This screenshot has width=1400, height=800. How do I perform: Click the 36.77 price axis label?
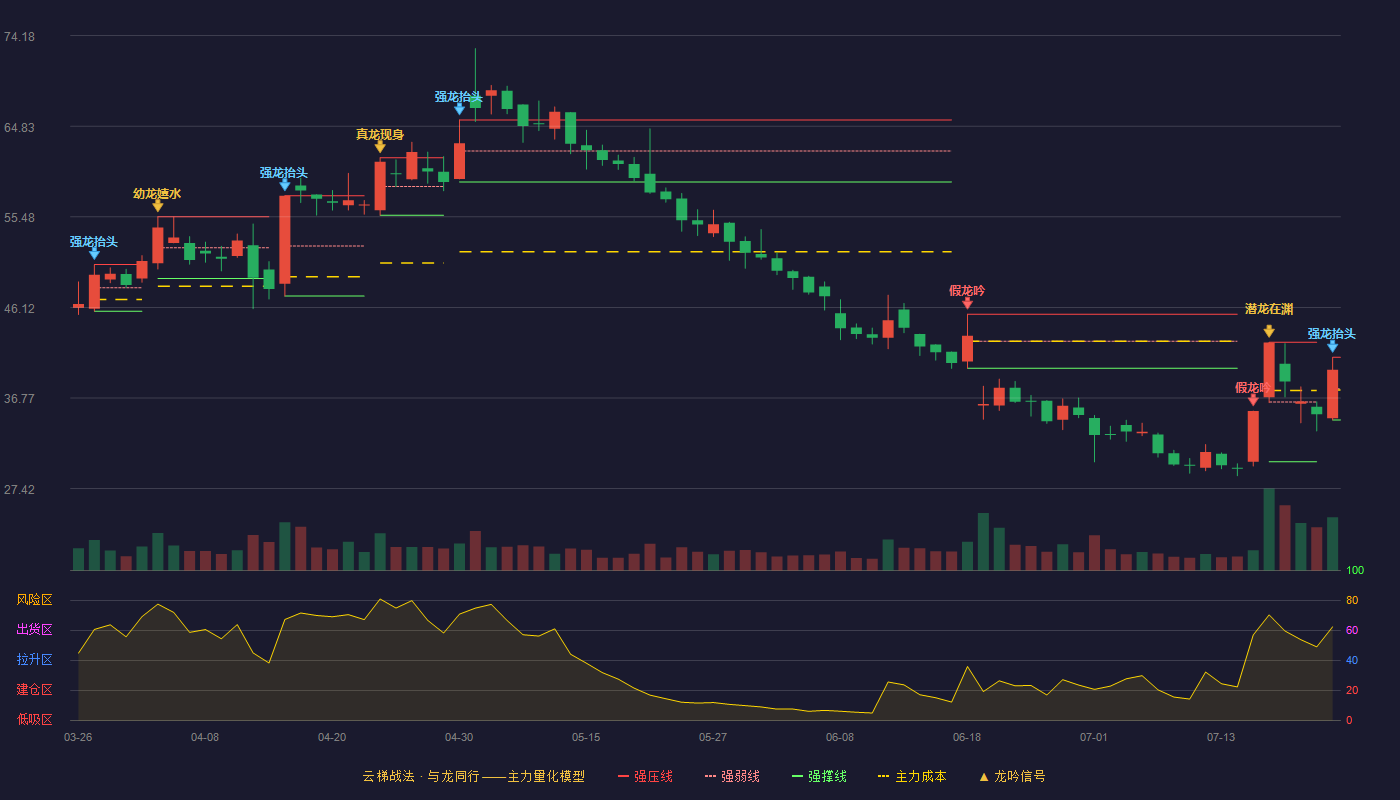19,398
